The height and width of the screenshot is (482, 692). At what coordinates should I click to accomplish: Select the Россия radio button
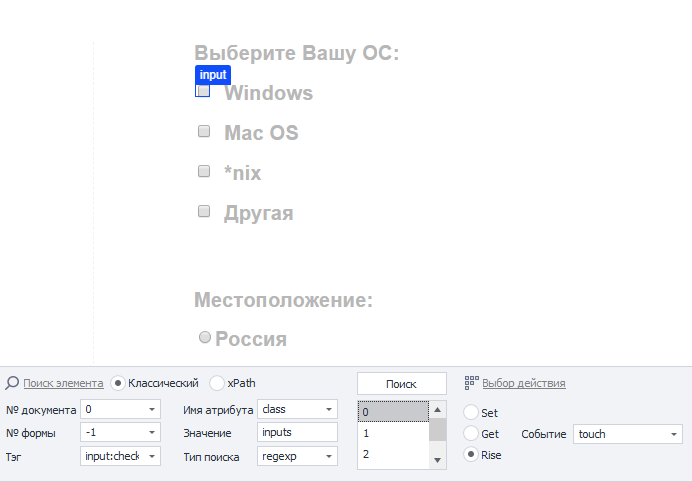pyautogui.click(x=205, y=338)
